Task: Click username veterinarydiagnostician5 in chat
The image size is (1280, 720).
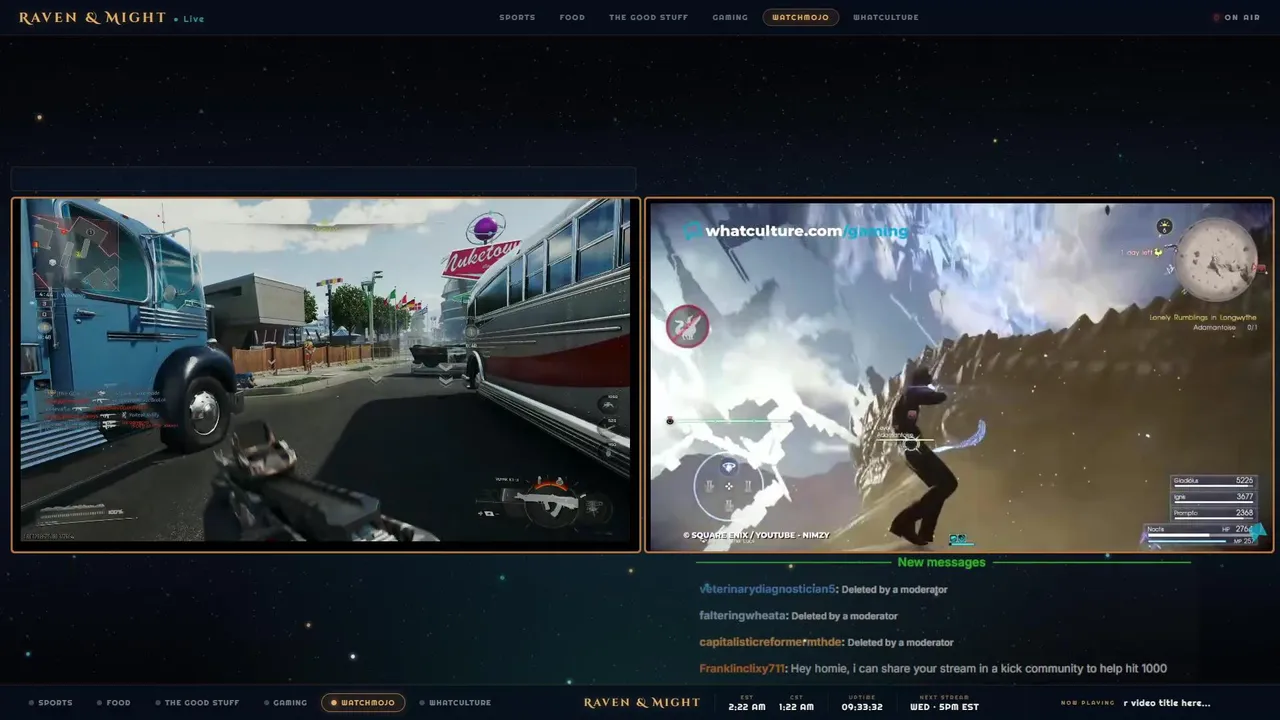Action: point(767,589)
